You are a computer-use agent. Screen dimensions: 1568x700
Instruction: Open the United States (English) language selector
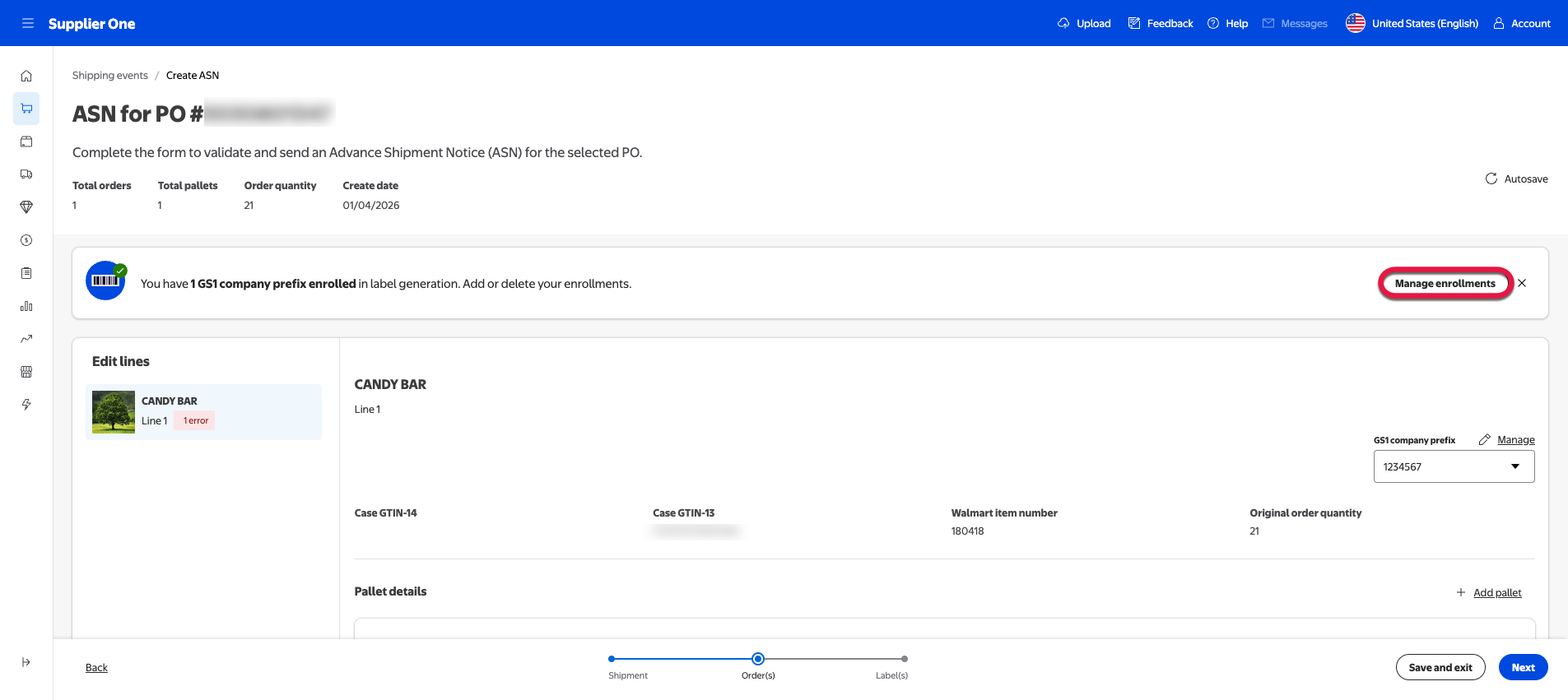1412,23
